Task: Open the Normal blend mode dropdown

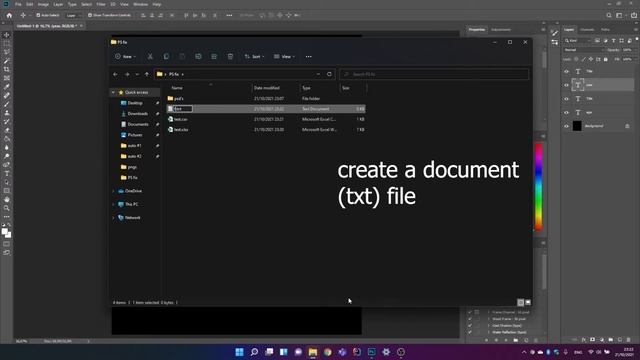Action: coord(583,50)
